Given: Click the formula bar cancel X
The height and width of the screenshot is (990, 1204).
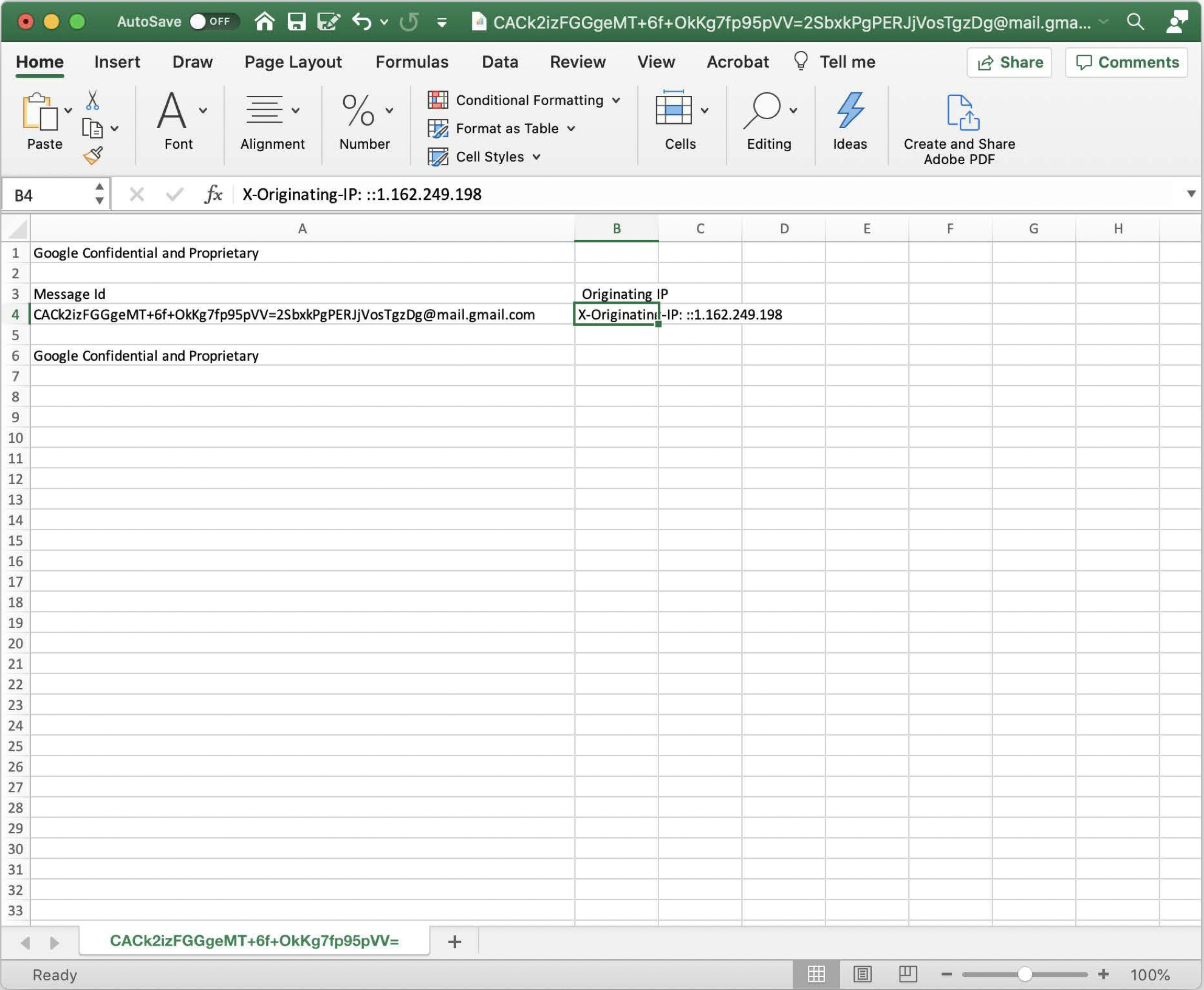Looking at the screenshot, I should pyautogui.click(x=137, y=194).
